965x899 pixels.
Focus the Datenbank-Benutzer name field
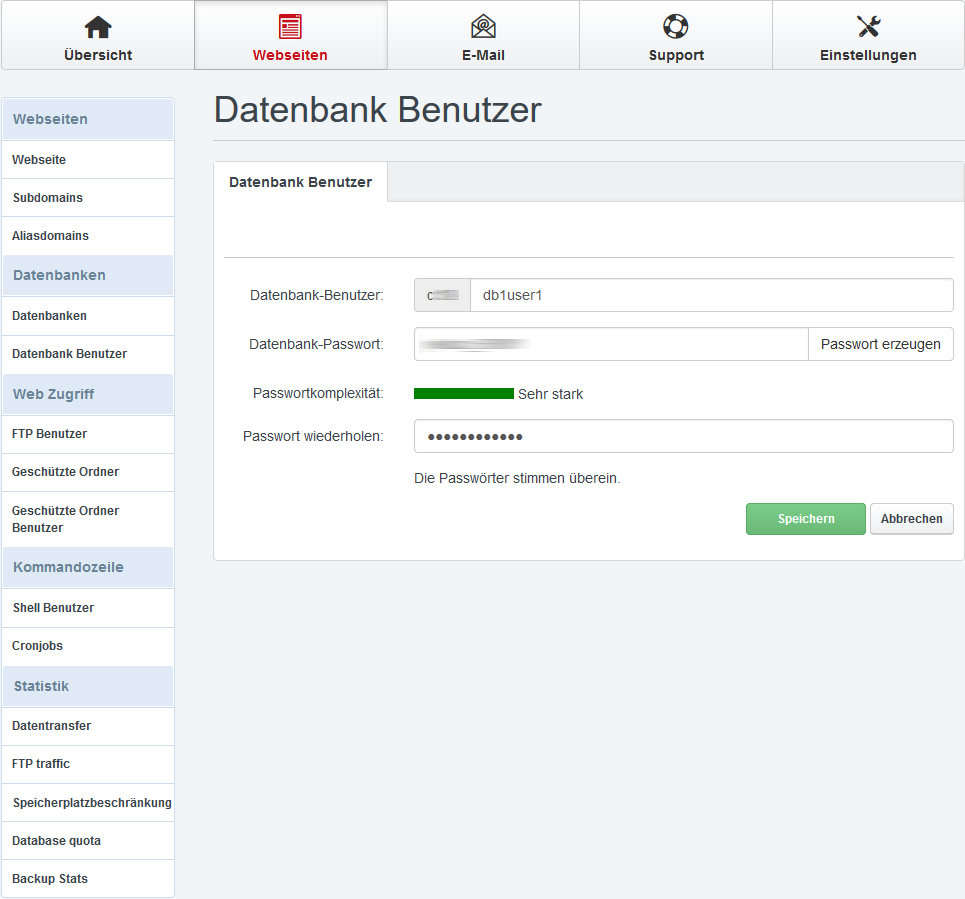[x=710, y=295]
